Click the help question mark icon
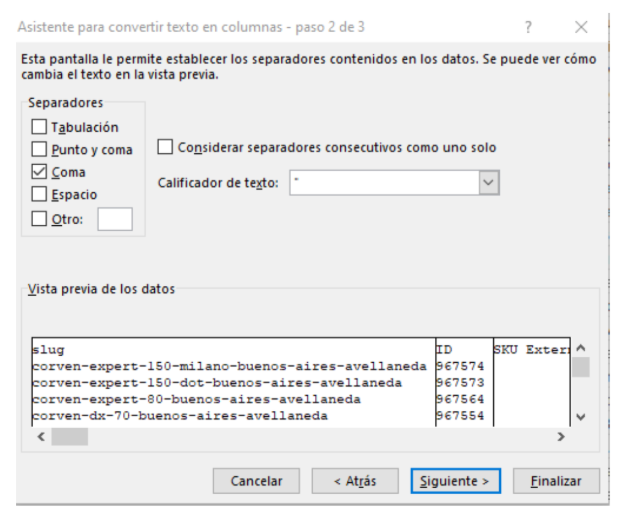 click(x=528, y=27)
